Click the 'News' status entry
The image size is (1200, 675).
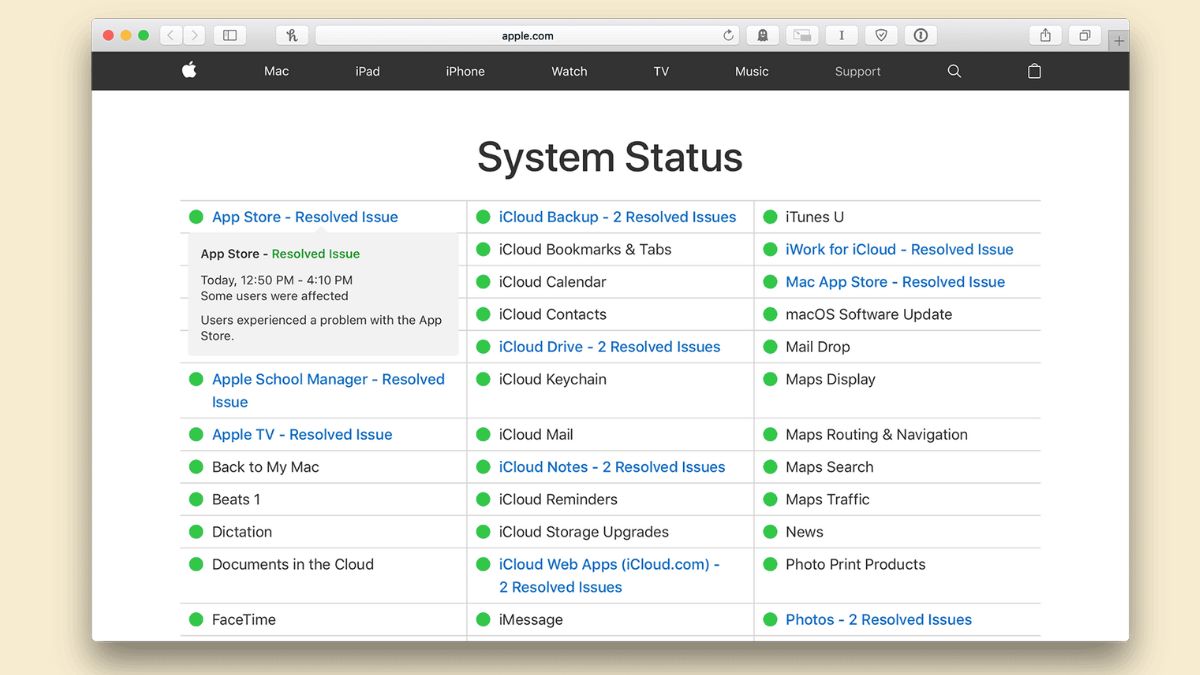click(804, 532)
